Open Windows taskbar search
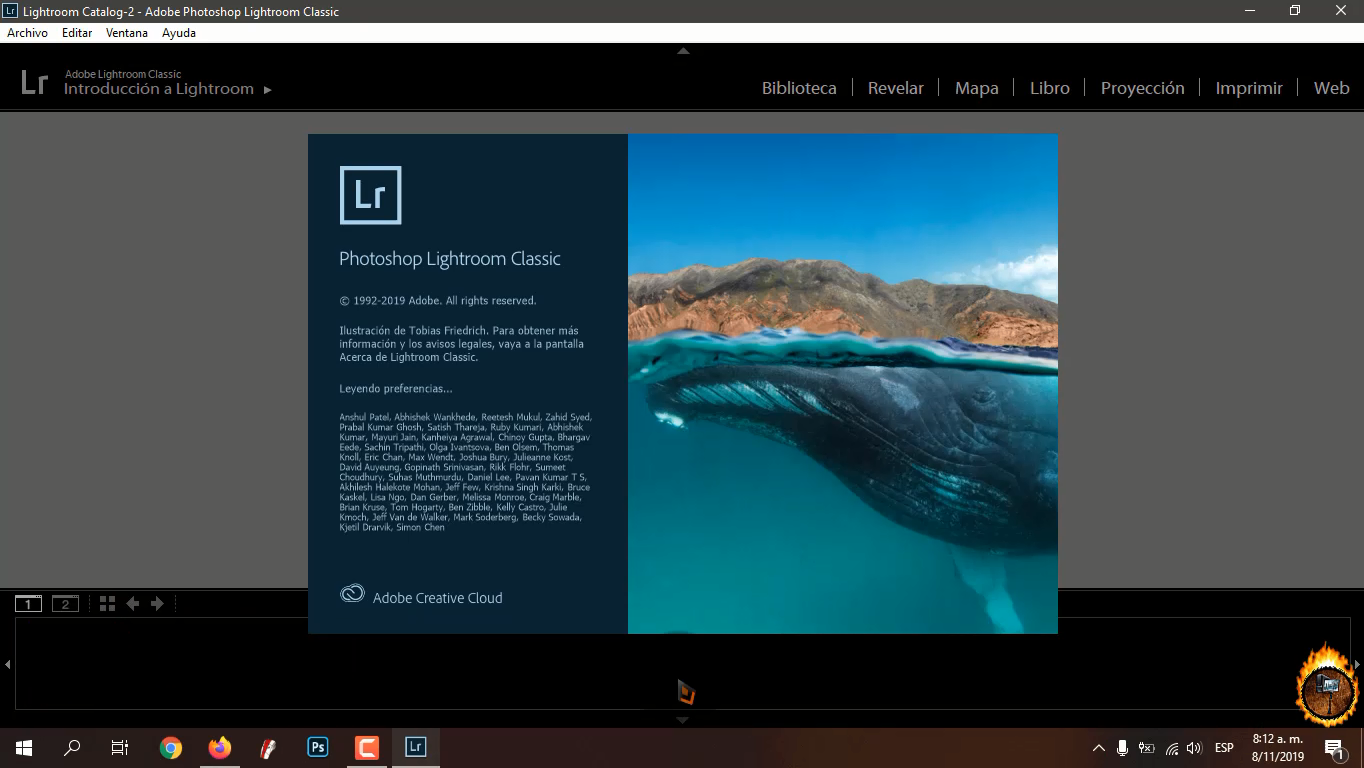Screen dimensions: 1364x768 pyautogui.click(x=72, y=747)
